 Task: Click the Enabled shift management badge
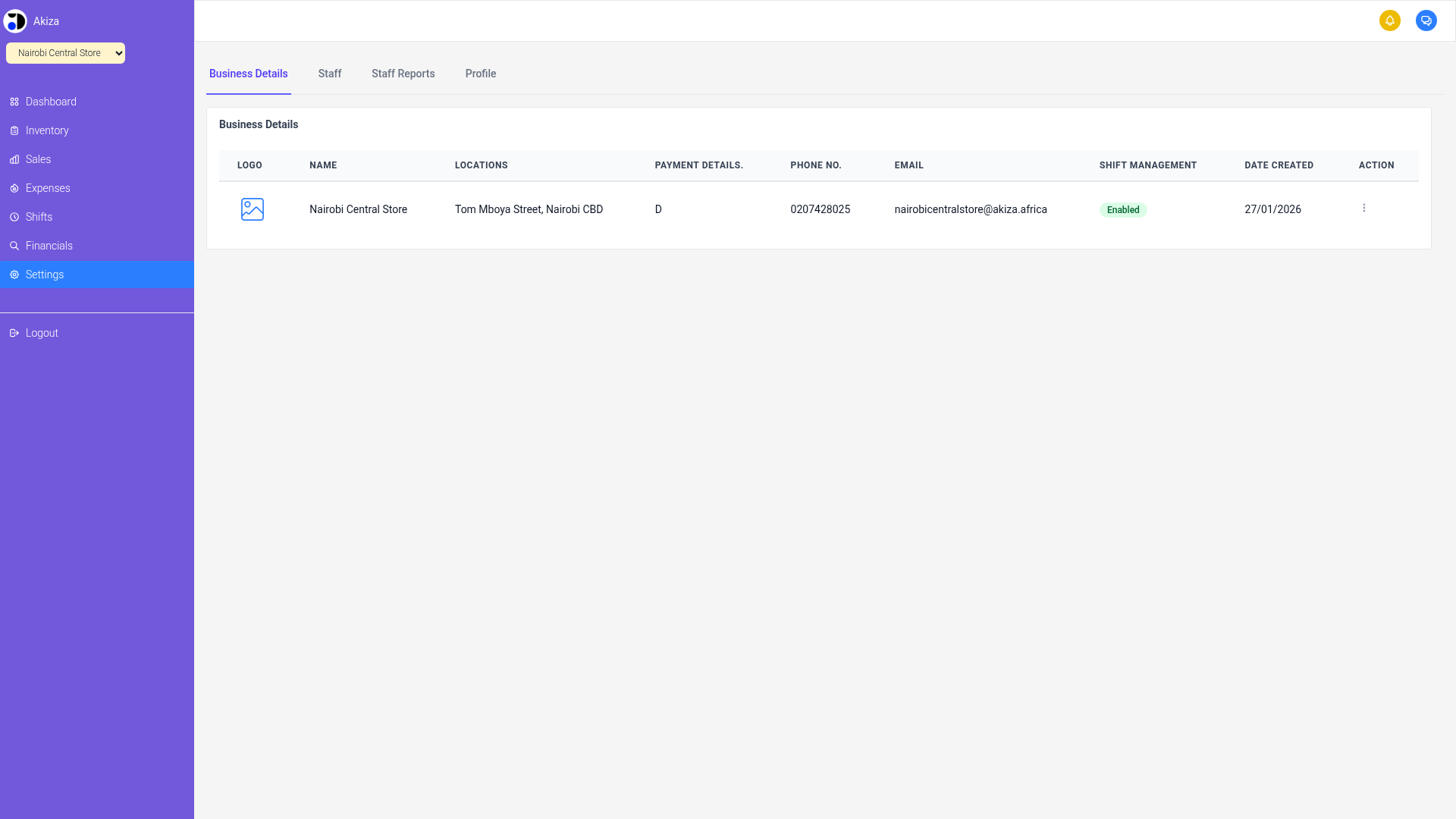[1122, 210]
